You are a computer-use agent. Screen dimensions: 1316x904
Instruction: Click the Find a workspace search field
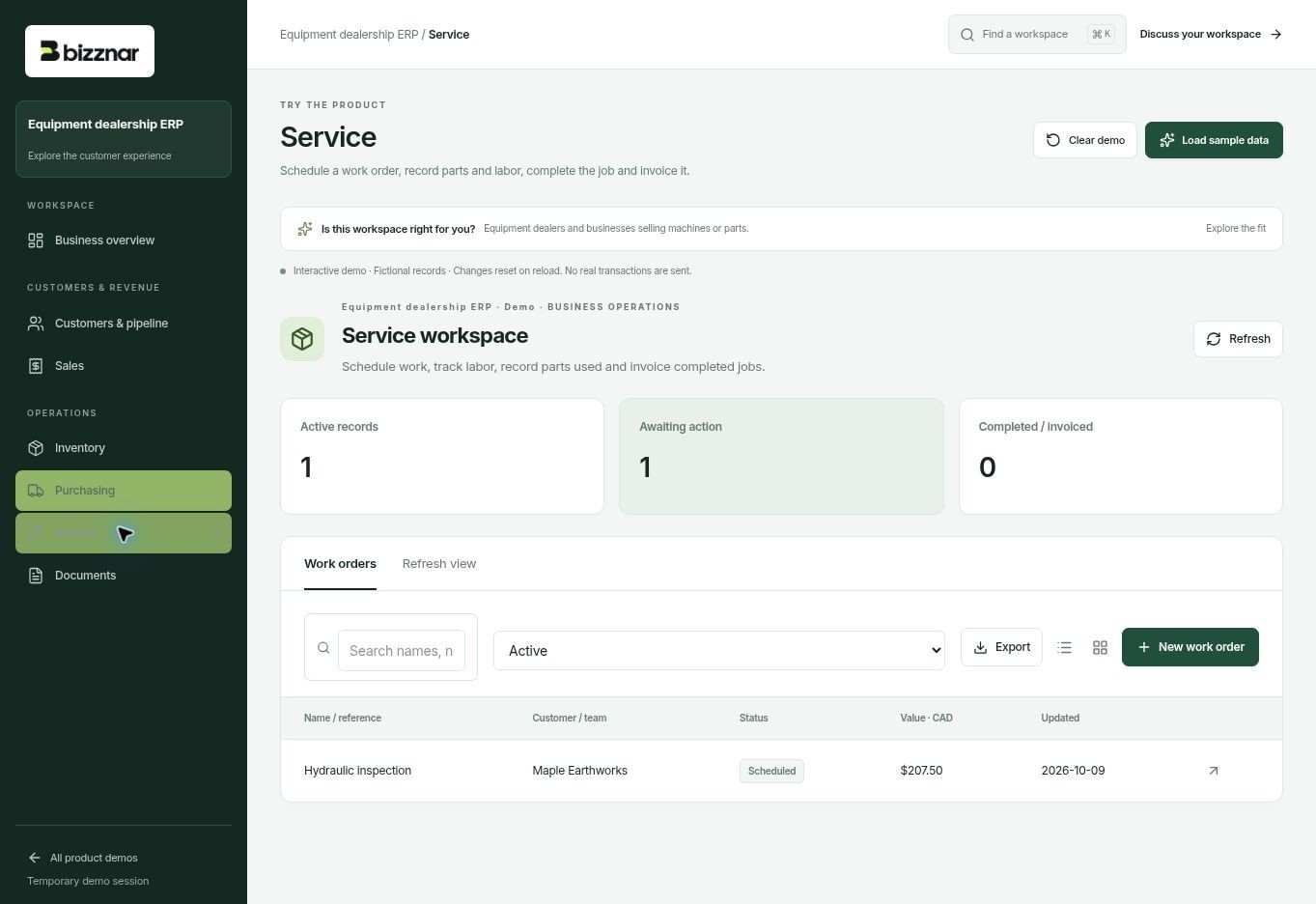tap(1037, 34)
